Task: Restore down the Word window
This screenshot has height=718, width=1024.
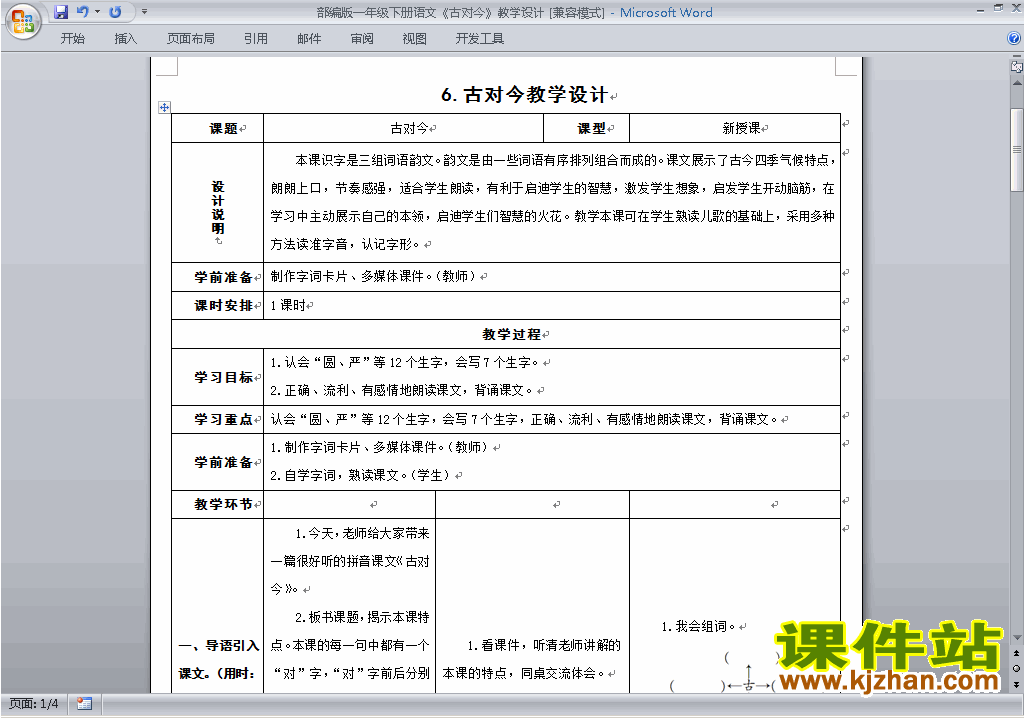Action: pos(998,8)
